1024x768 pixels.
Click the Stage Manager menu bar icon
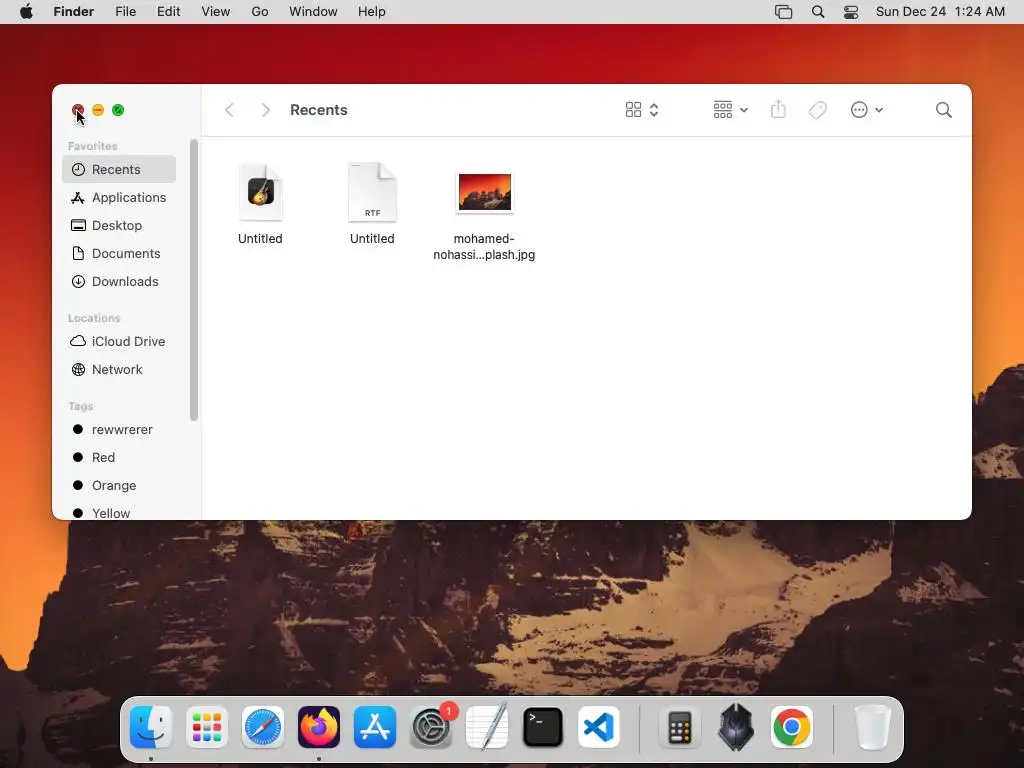coord(783,12)
